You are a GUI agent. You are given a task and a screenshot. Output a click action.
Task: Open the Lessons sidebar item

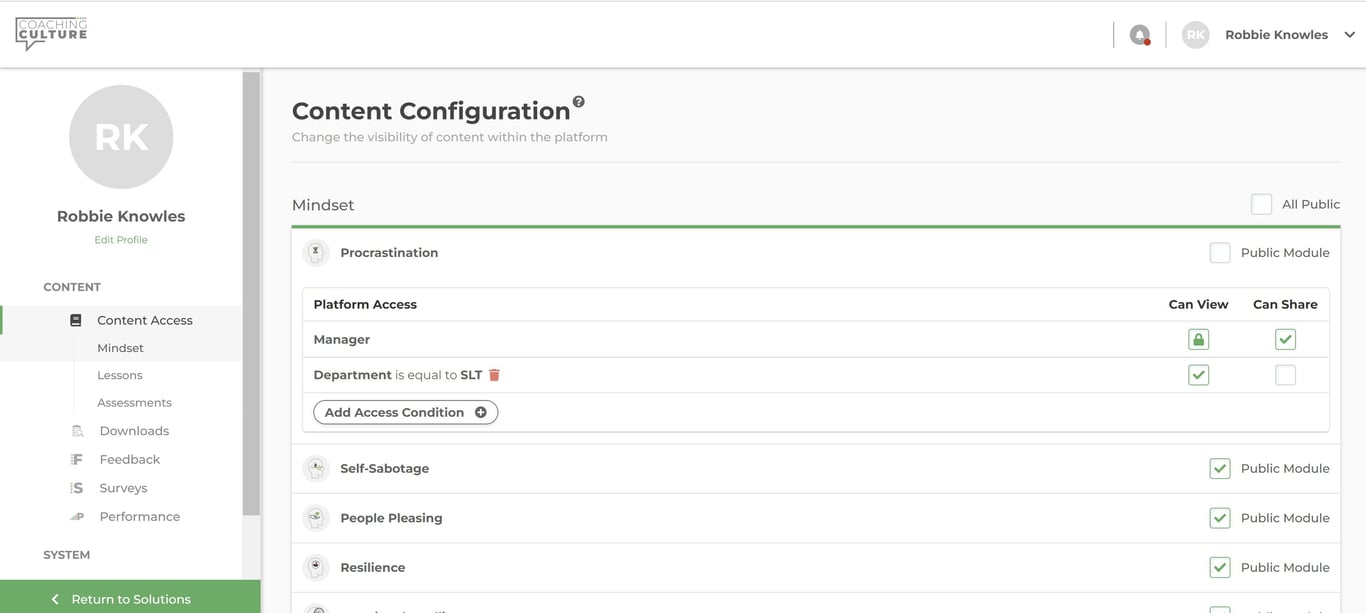[x=120, y=375]
